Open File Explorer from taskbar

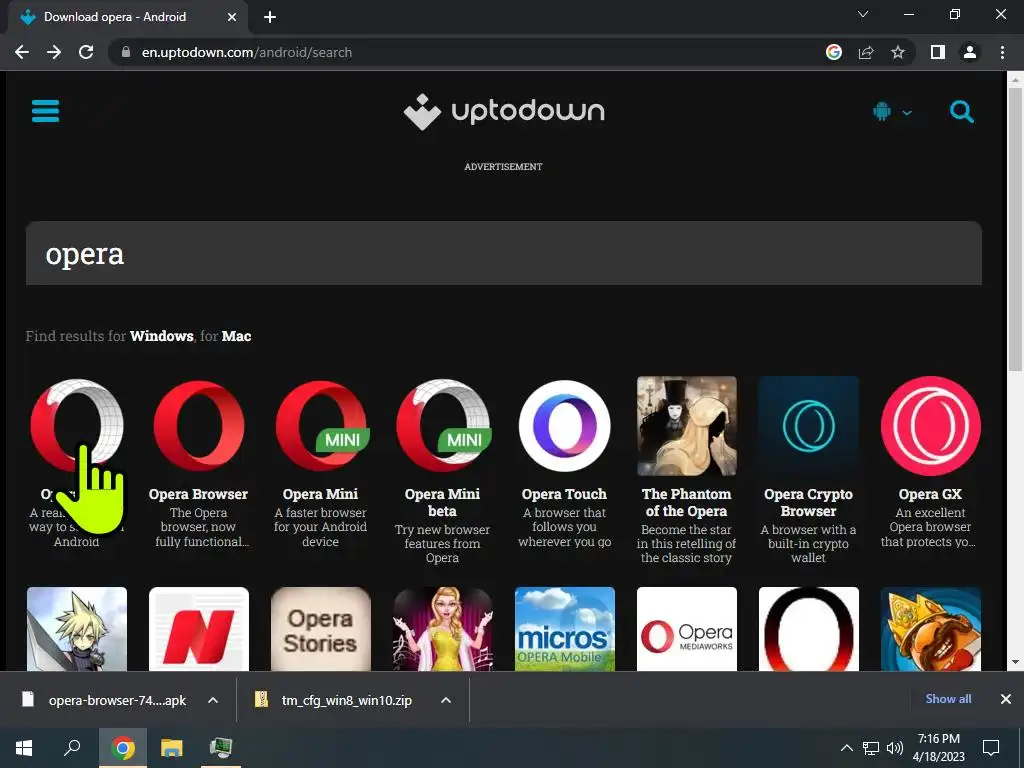172,748
